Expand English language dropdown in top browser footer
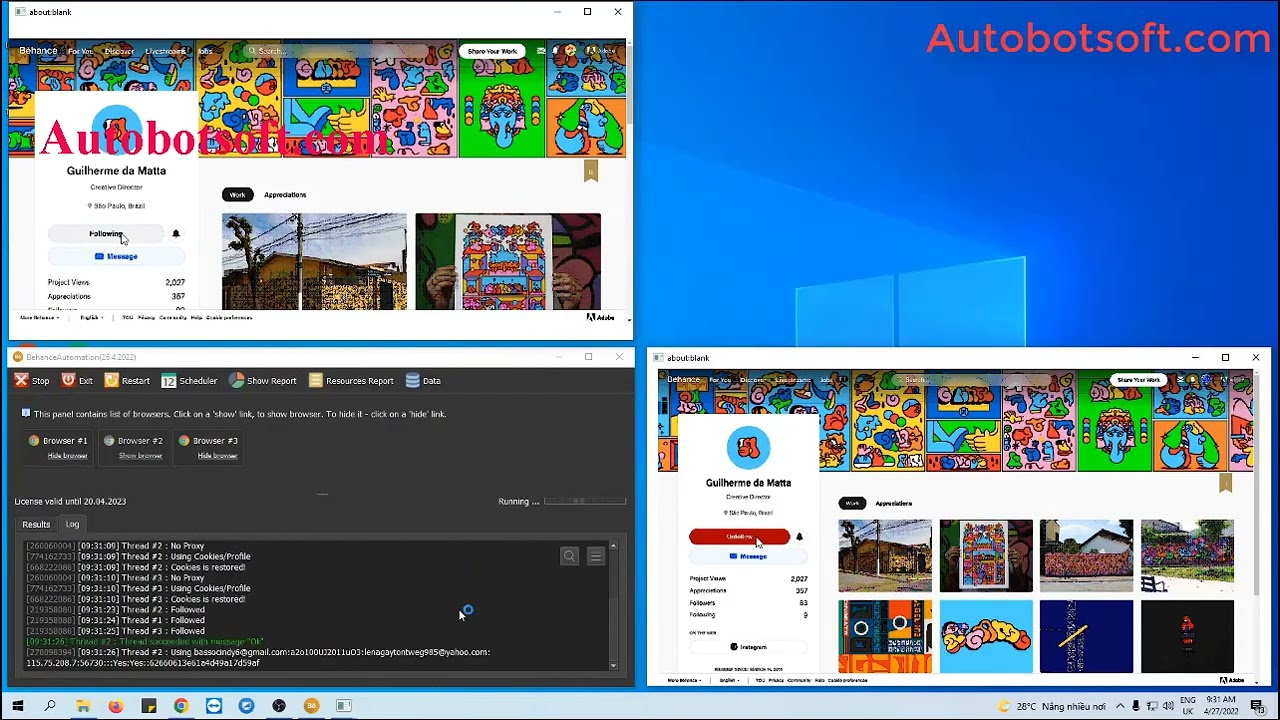The image size is (1280, 720). 91,318
